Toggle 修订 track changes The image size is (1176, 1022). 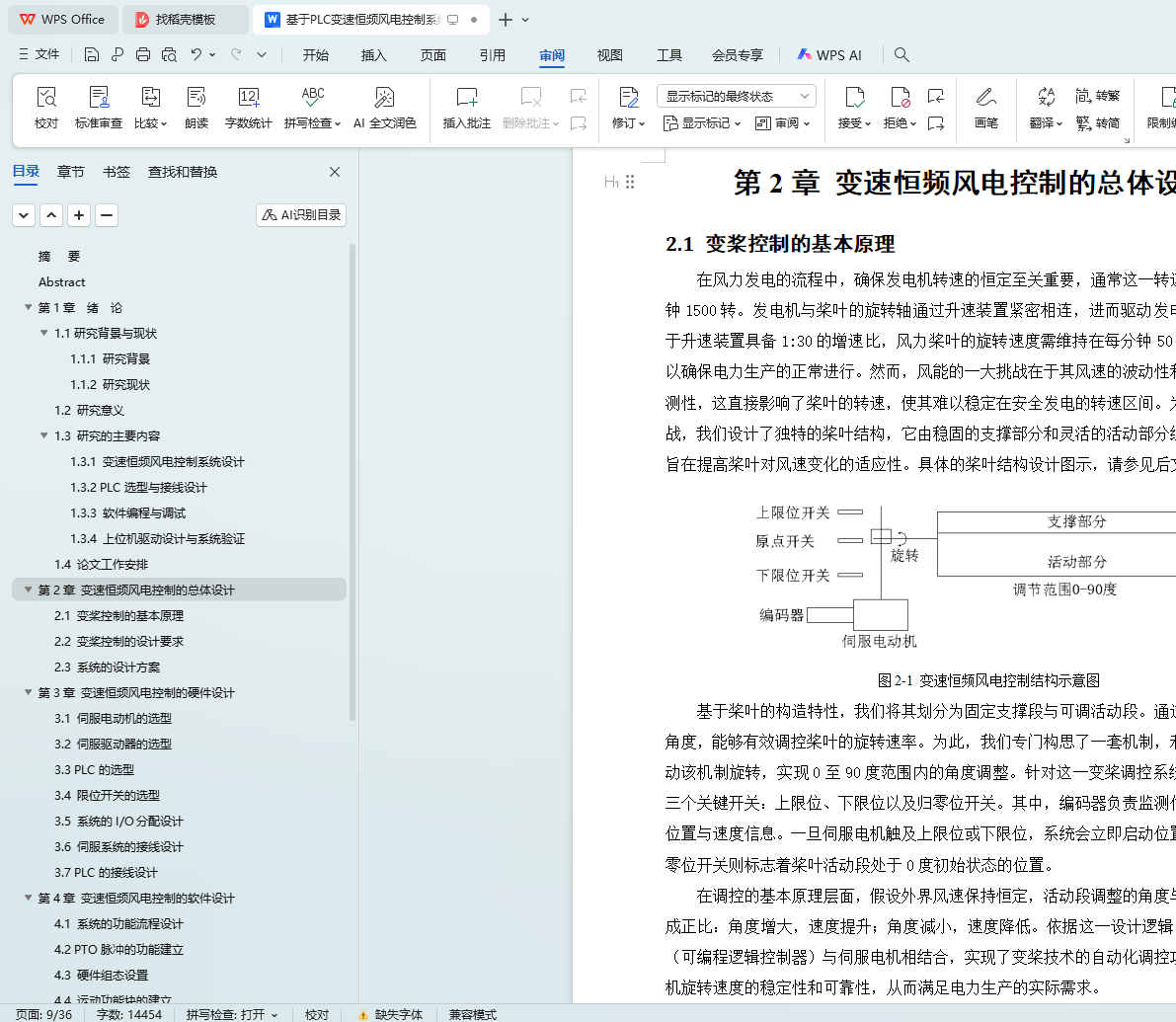pyautogui.click(x=628, y=108)
